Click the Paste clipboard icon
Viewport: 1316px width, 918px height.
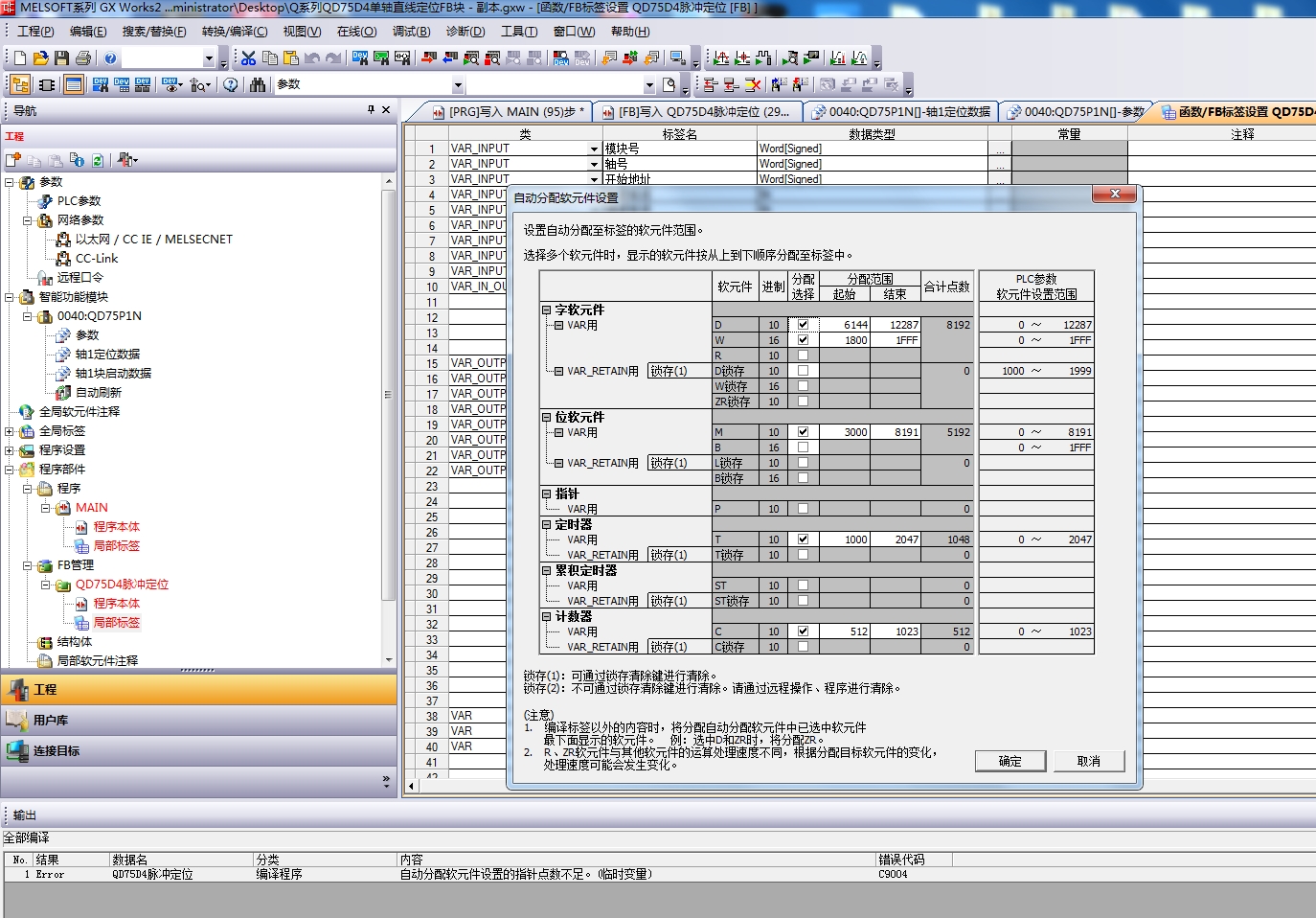[x=290, y=58]
